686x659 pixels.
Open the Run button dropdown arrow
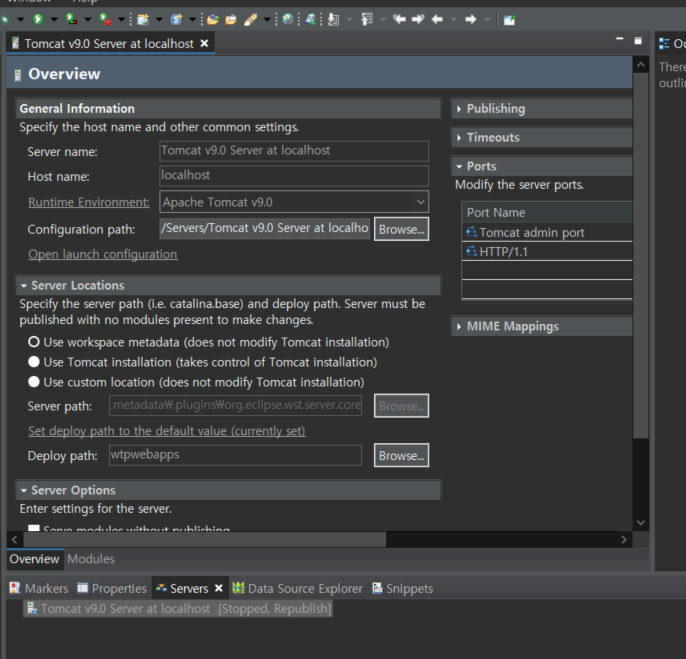pos(54,20)
